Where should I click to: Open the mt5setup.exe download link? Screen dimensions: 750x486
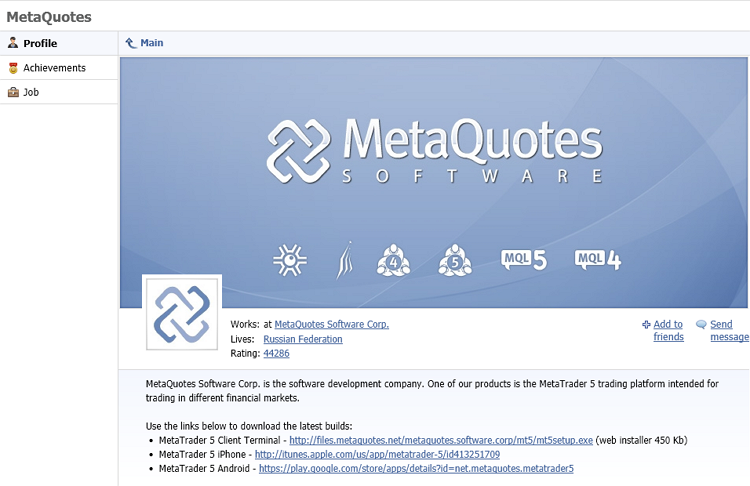click(441, 441)
